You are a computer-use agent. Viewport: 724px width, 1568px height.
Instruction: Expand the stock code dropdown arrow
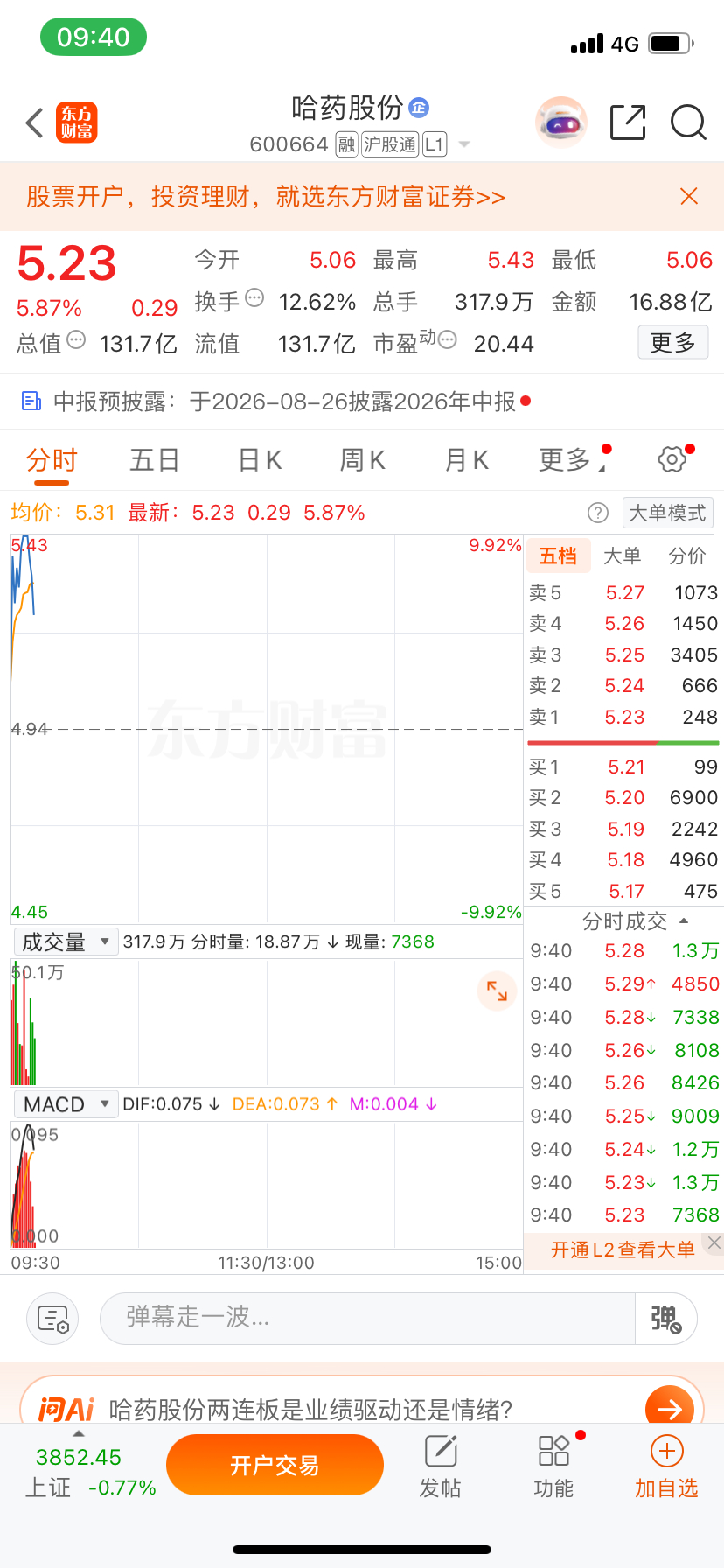click(464, 144)
